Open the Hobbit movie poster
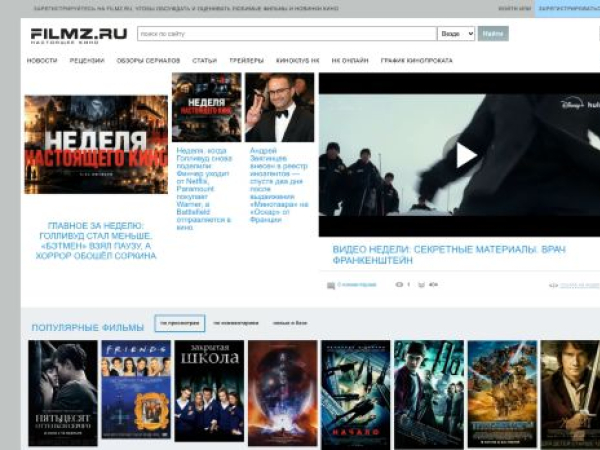600x450 pixels. click(x=570, y=395)
